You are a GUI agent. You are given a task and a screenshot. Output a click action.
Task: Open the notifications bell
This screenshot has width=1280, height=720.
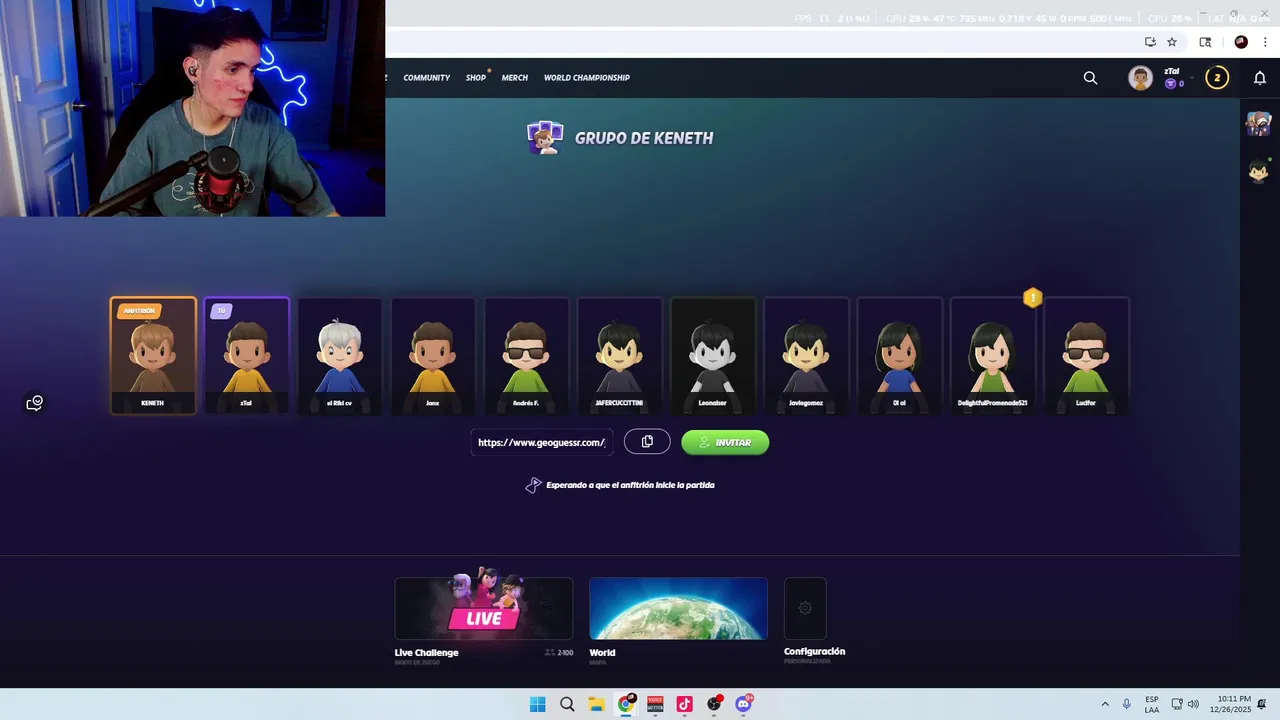(x=1260, y=78)
